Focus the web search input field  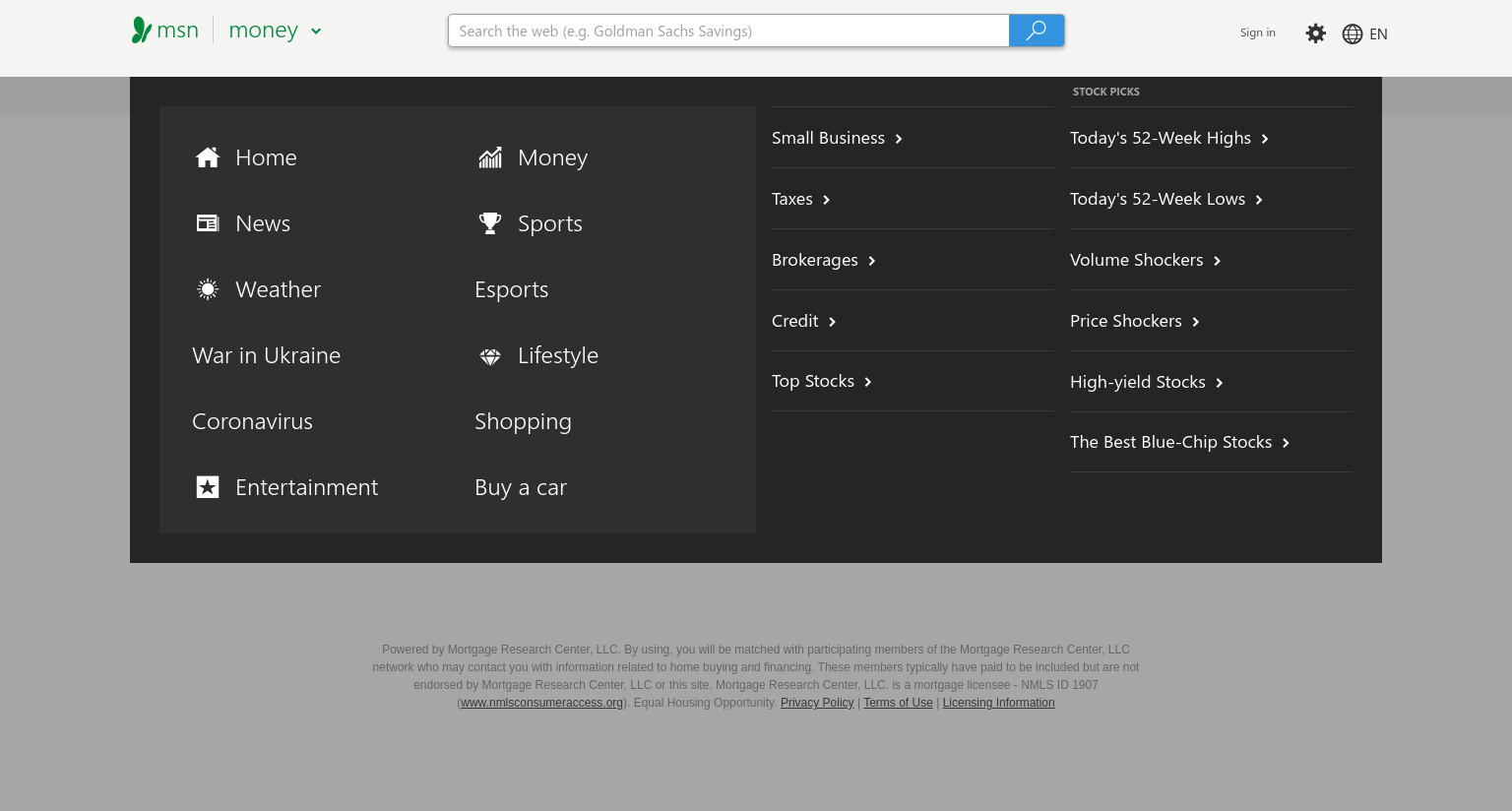(x=728, y=31)
